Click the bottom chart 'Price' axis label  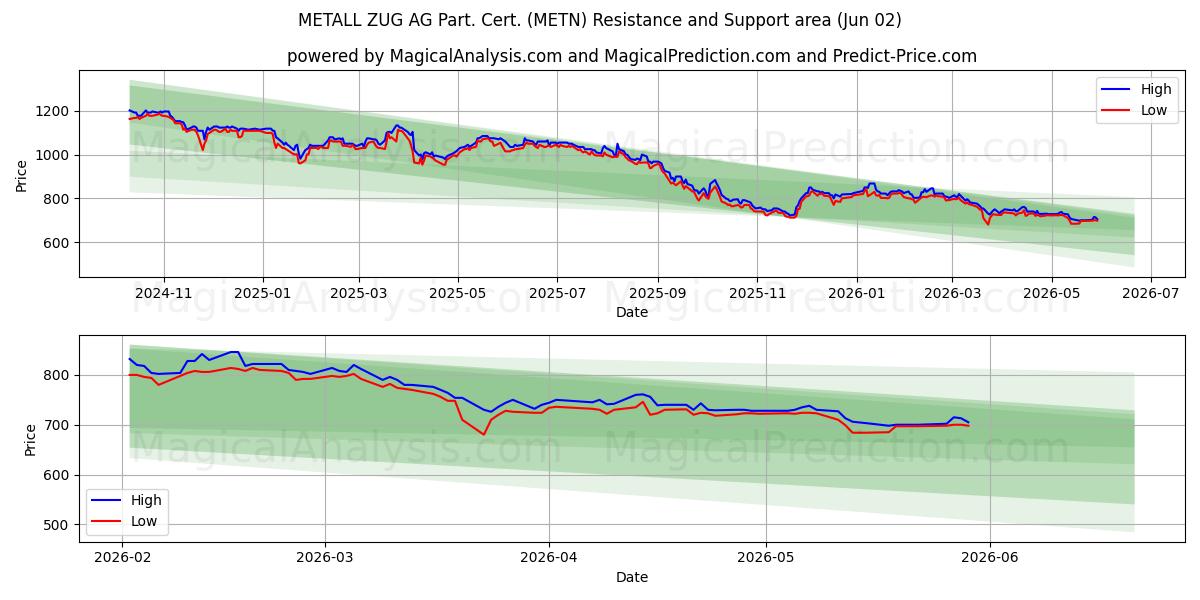pos(32,439)
